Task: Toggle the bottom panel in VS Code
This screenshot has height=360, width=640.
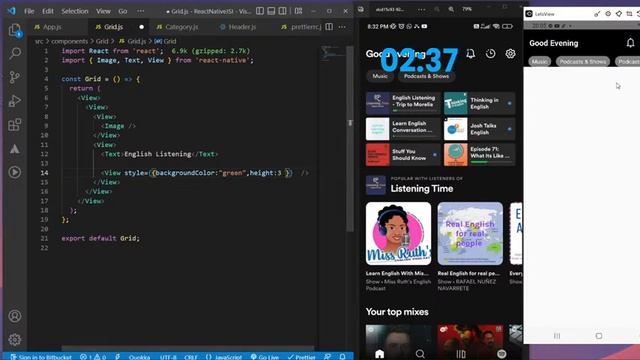Action: click(x=271, y=11)
